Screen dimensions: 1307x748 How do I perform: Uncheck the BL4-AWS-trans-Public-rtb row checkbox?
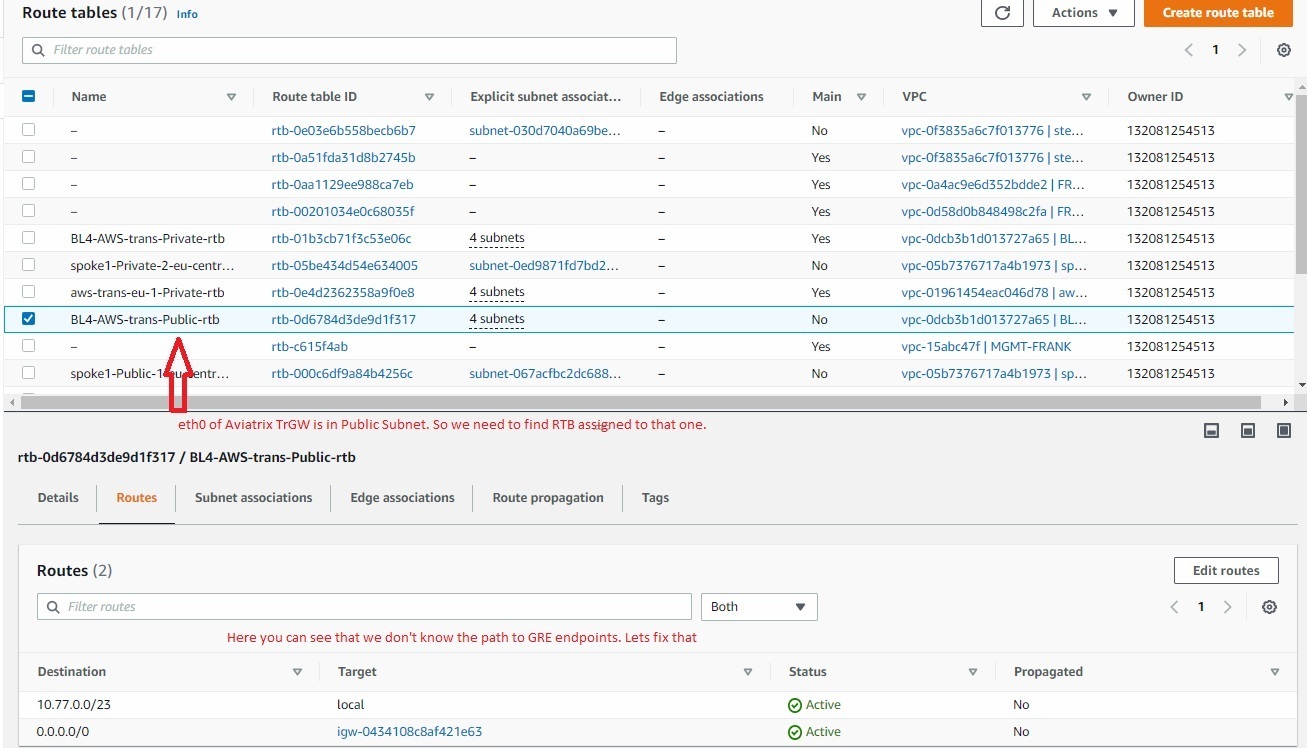point(28,319)
